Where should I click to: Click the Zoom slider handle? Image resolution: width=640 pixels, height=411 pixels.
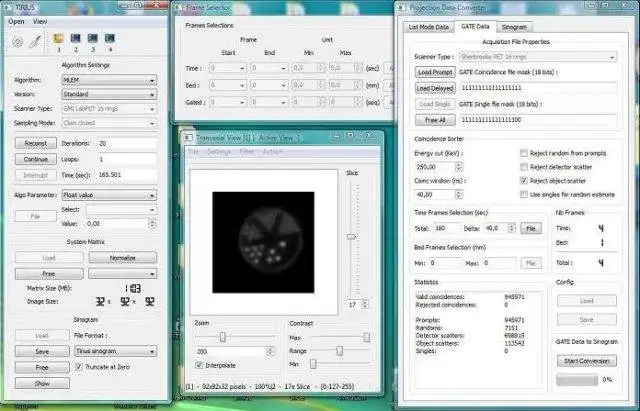coord(222,337)
